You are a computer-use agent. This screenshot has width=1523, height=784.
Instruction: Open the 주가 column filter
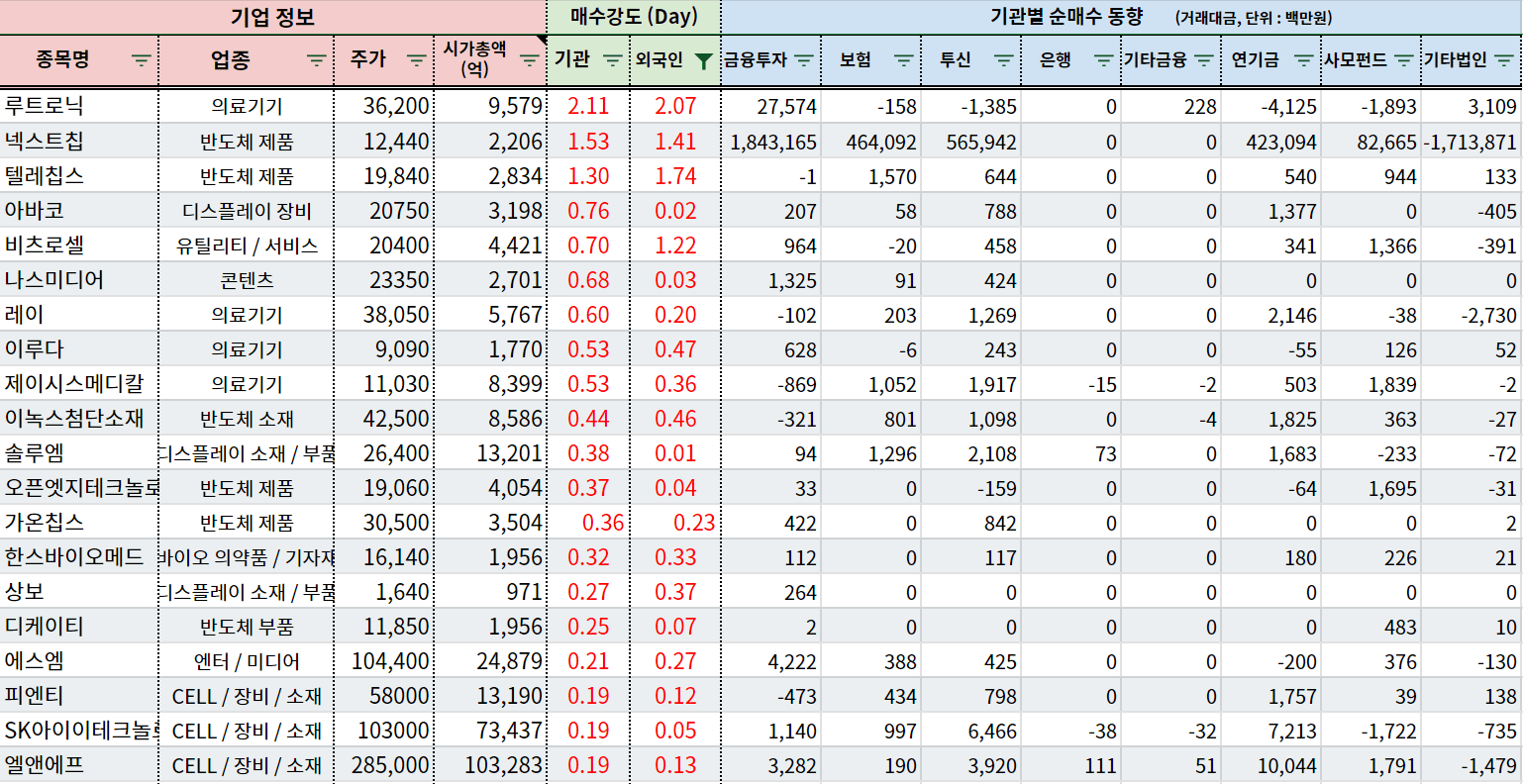point(417,60)
